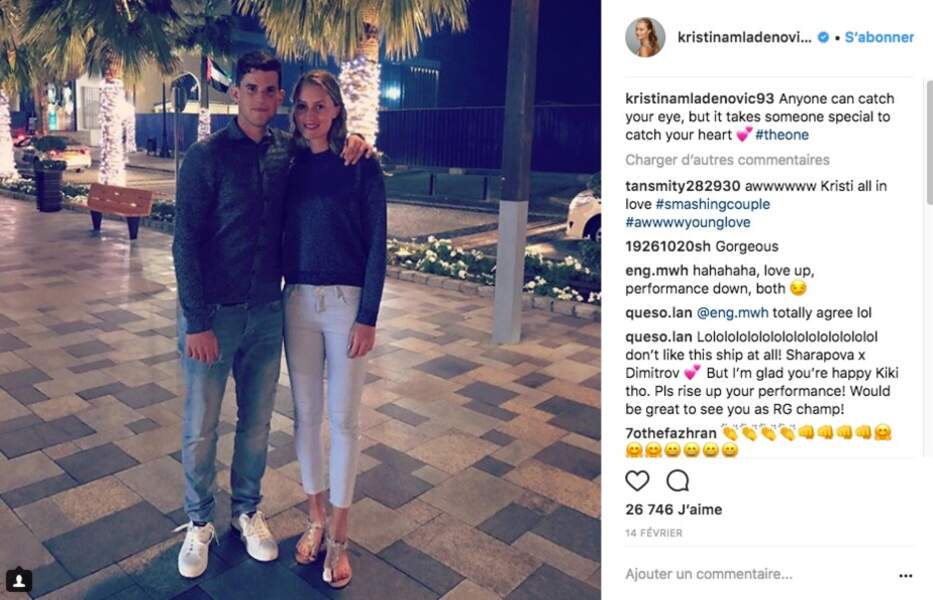Open the 14 FÉVRIER post date link
The width and height of the screenshot is (933, 600).
653,533
